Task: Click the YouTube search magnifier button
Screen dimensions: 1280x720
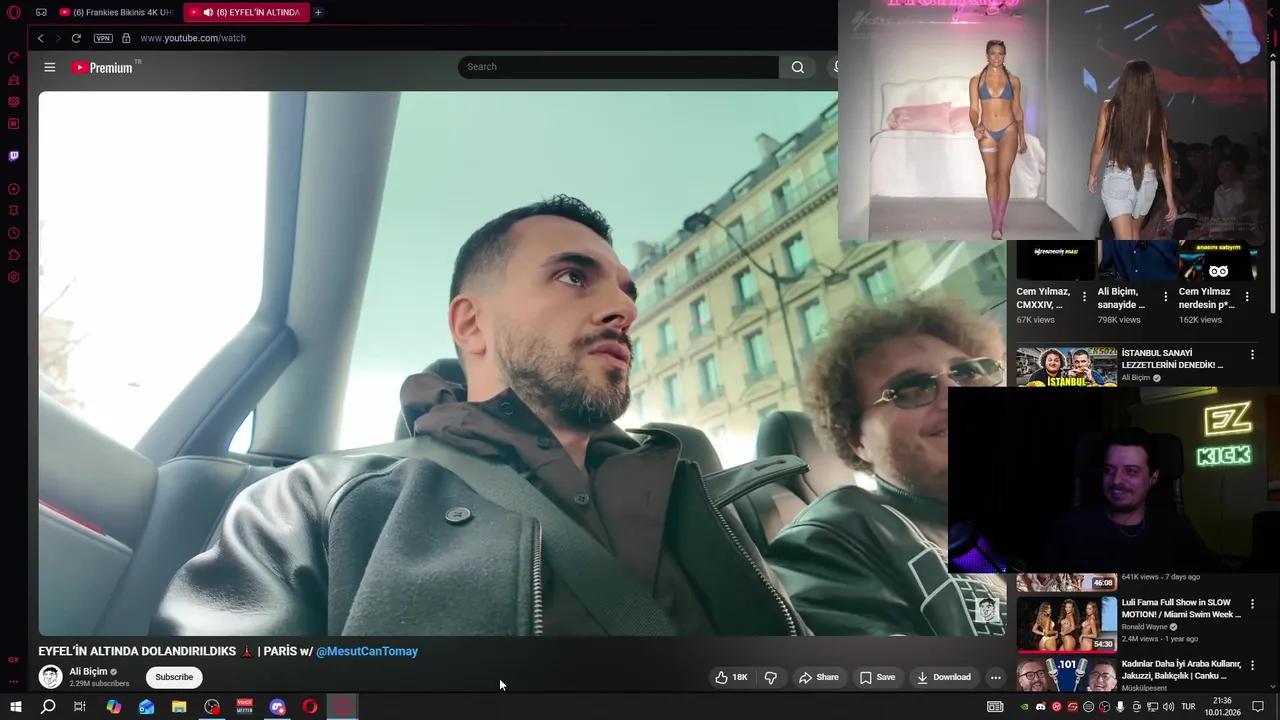Action: click(797, 67)
